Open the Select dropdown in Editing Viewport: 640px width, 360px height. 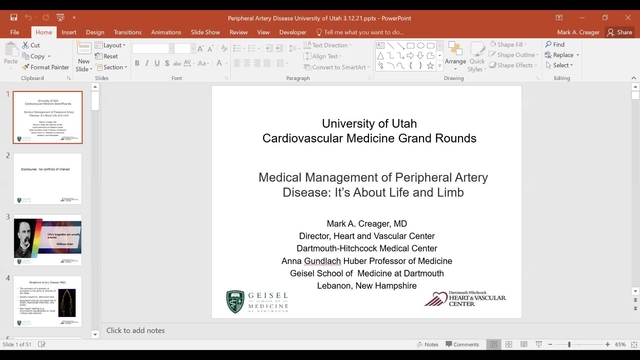coord(559,65)
